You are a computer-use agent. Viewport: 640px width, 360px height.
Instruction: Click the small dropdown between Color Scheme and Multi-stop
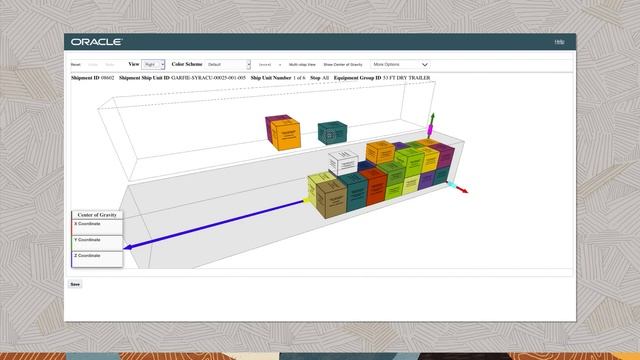pos(269,64)
